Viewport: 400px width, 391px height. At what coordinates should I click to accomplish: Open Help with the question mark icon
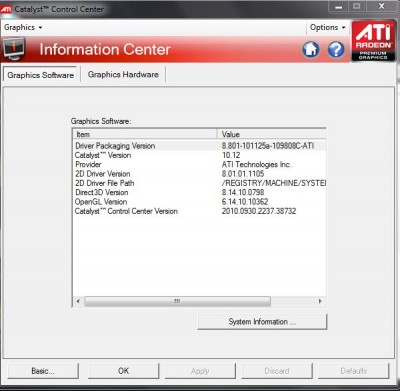pyautogui.click(x=336, y=50)
